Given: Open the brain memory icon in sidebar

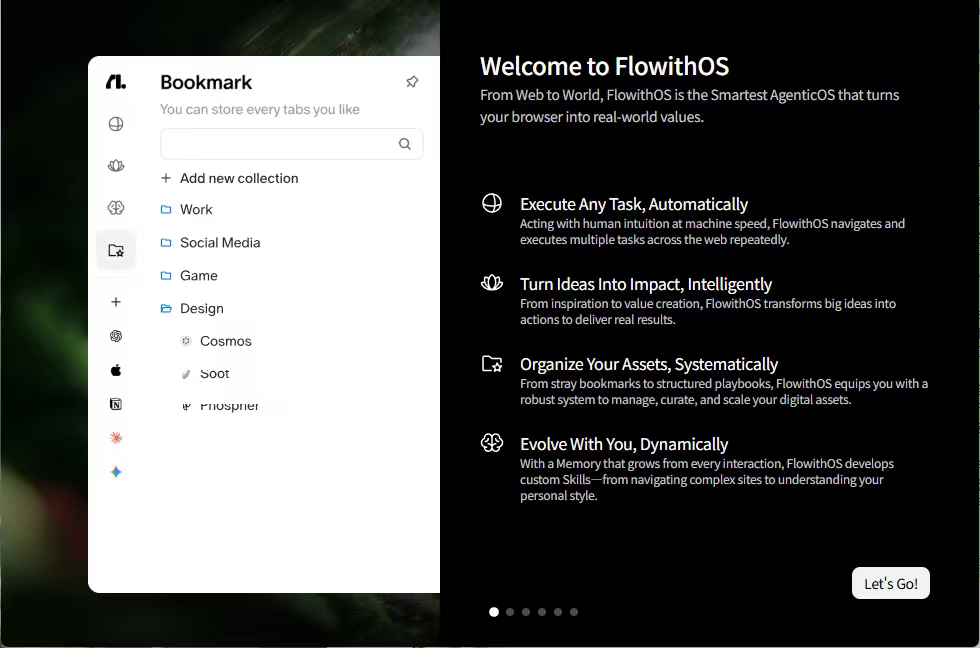Looking at the screenshot, I should point(116,208).
